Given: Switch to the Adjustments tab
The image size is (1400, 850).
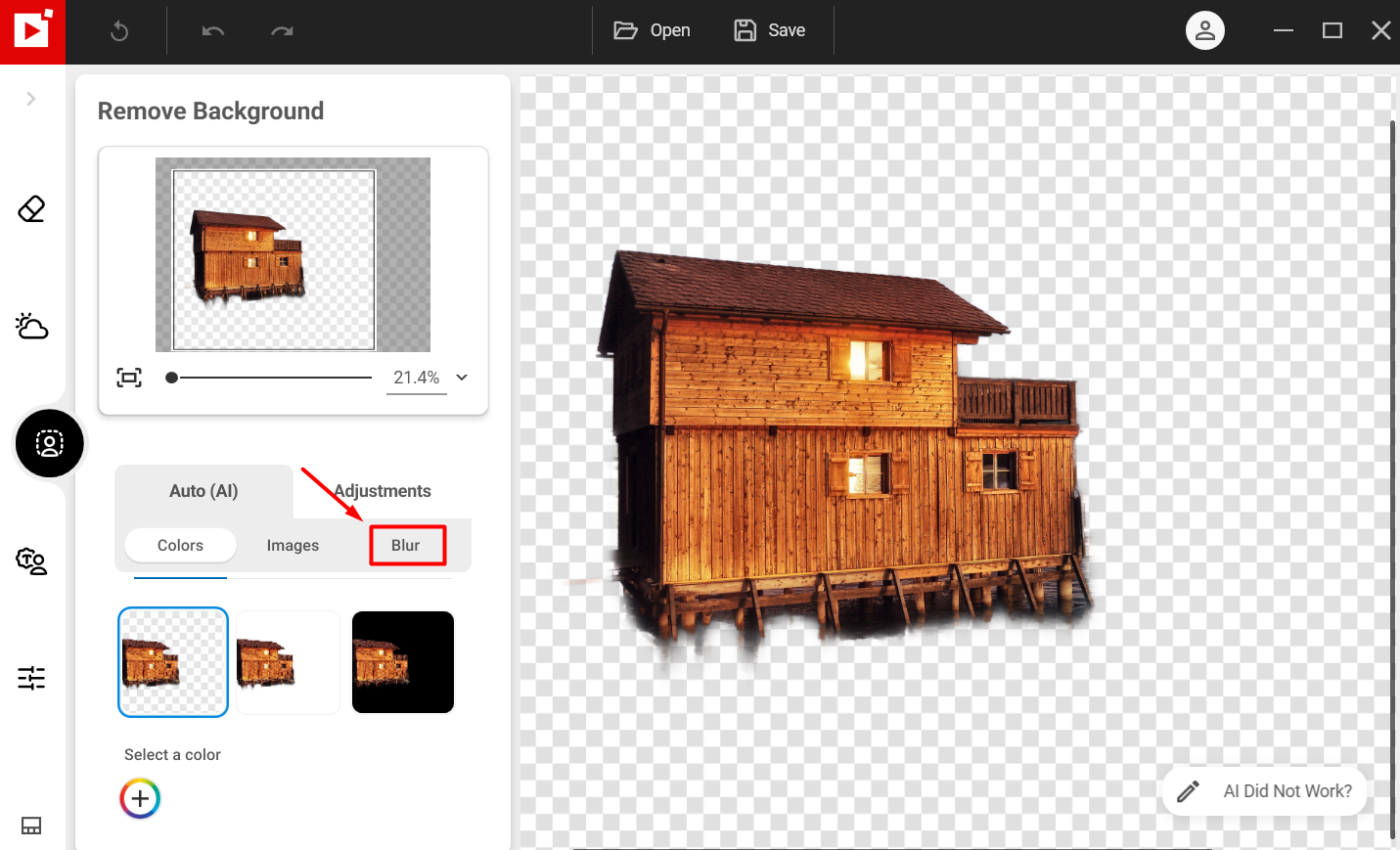Looking at the screenshot, I should pos(383,491).
